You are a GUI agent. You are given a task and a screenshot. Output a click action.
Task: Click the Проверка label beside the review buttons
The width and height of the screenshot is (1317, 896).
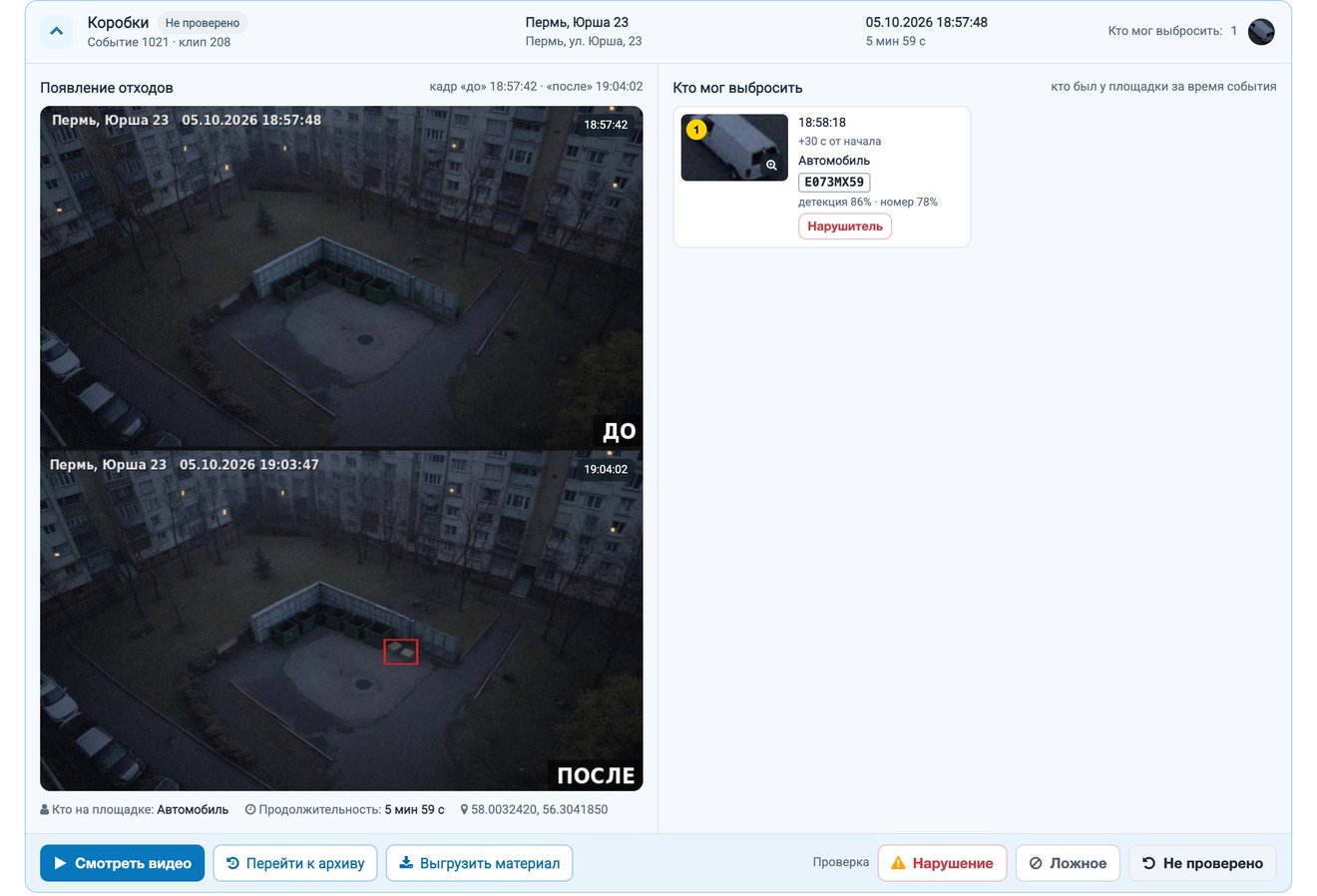(841, 862)
